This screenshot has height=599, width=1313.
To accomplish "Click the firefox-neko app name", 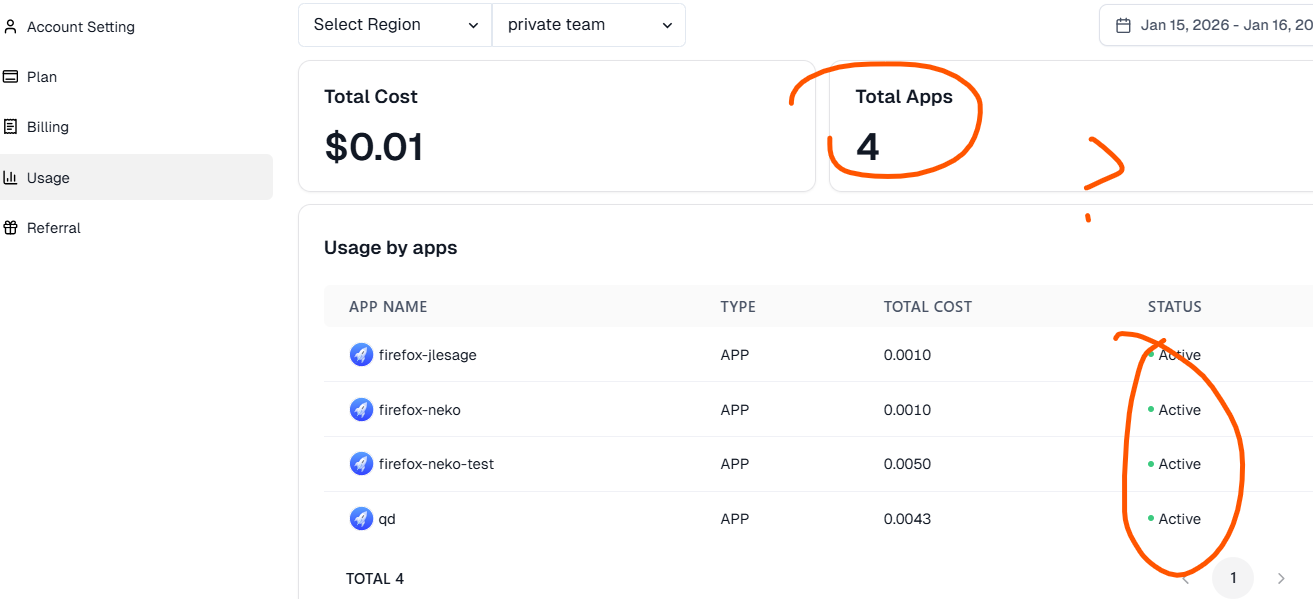I will coord(419,410).
